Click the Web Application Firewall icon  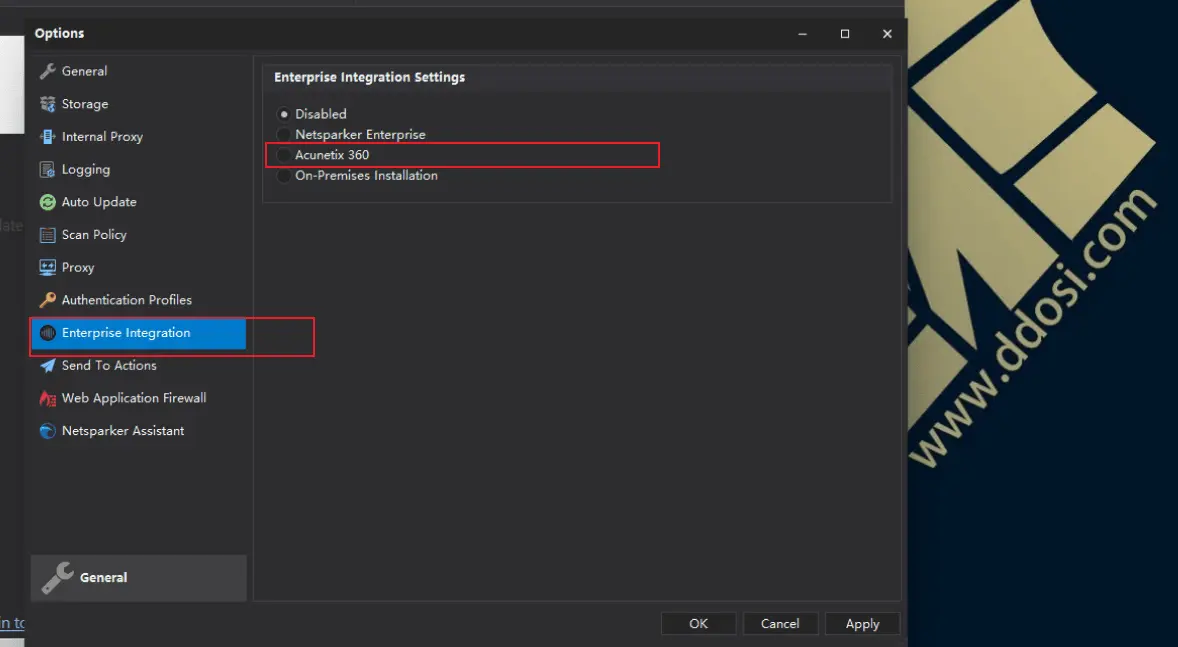[47, 398]
